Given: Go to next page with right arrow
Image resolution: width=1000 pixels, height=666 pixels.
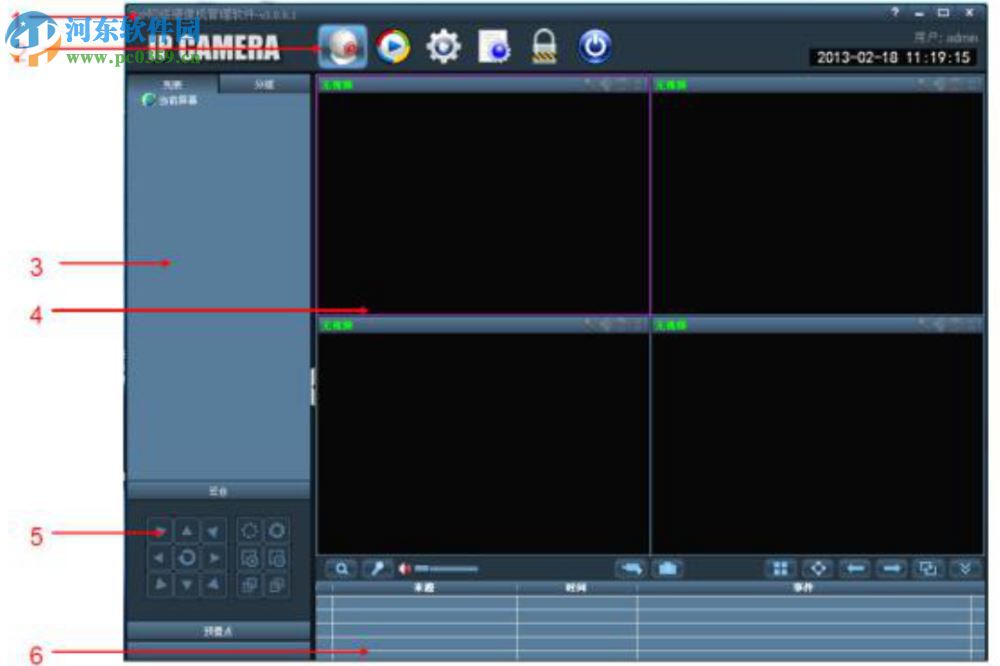Looking at the screenshot, I should [892, 568].
